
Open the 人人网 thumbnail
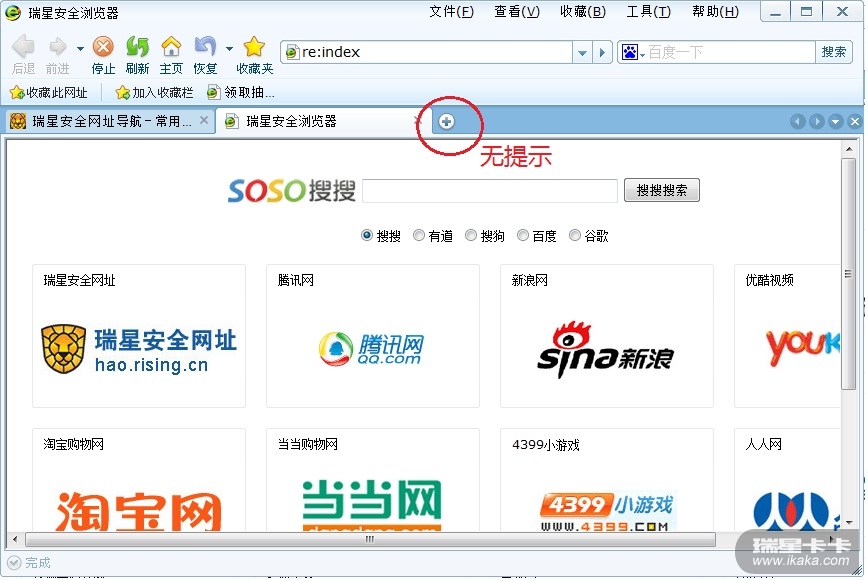click(x=787, y=480)
